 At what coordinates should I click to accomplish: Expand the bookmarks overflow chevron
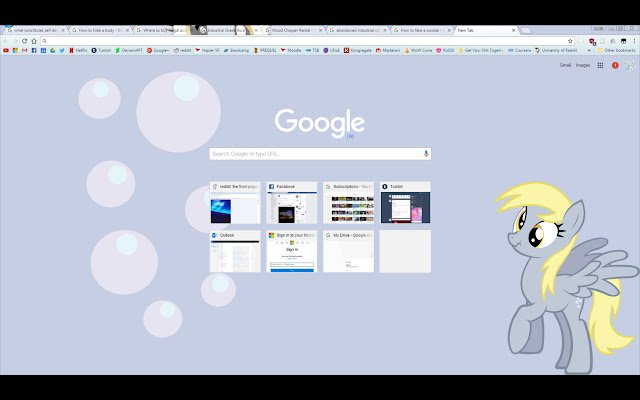click(589, 51)
